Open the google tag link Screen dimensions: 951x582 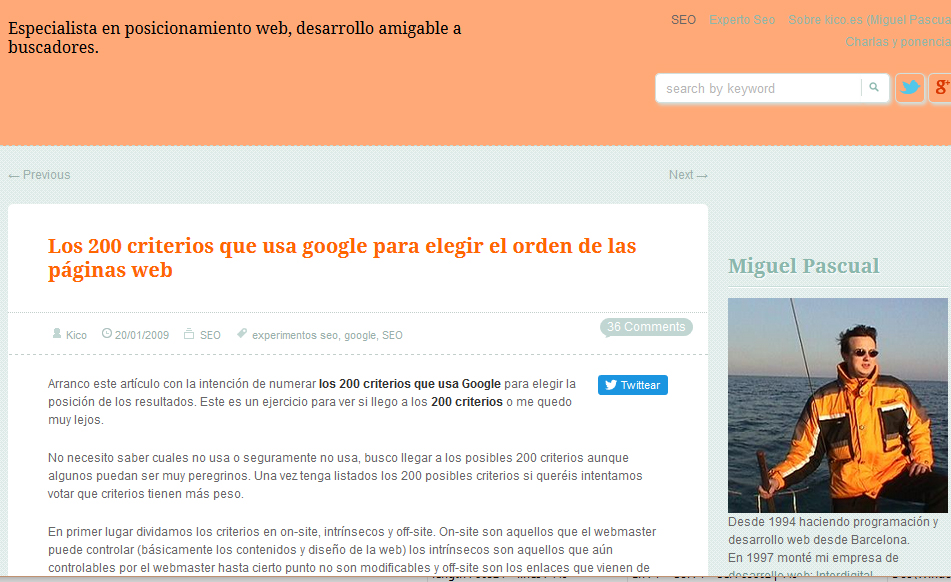(360, 335)
